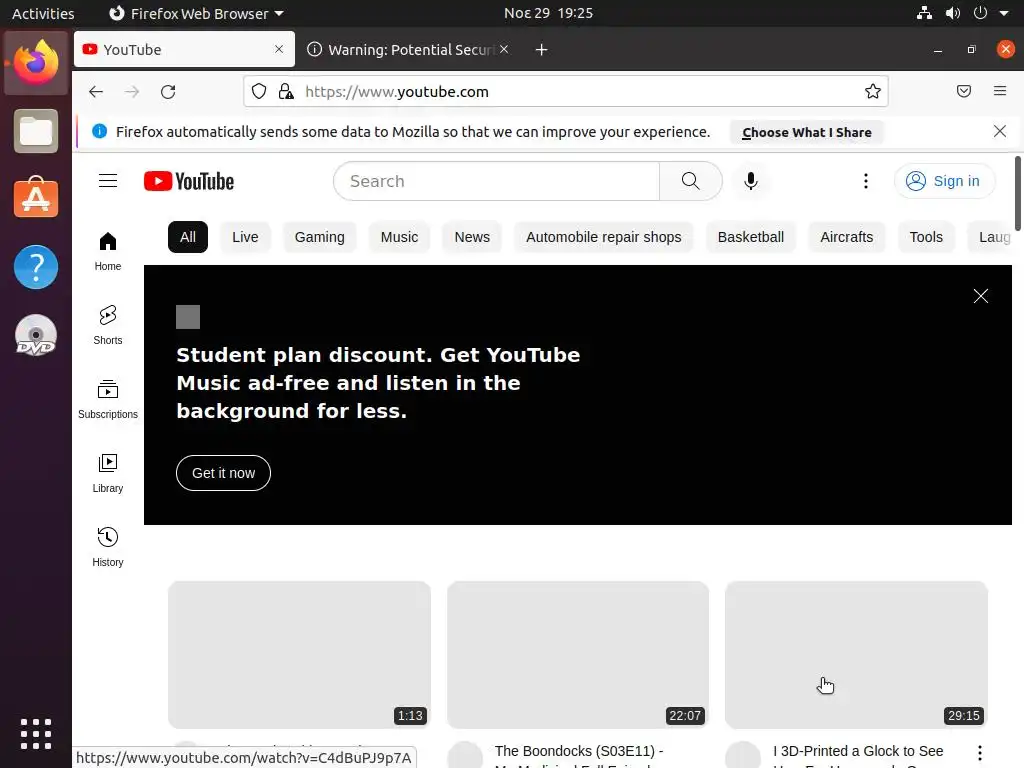Open Help from the Ubuntu dock
This screenshot has height=768, width=1024.
pos(36,266)
